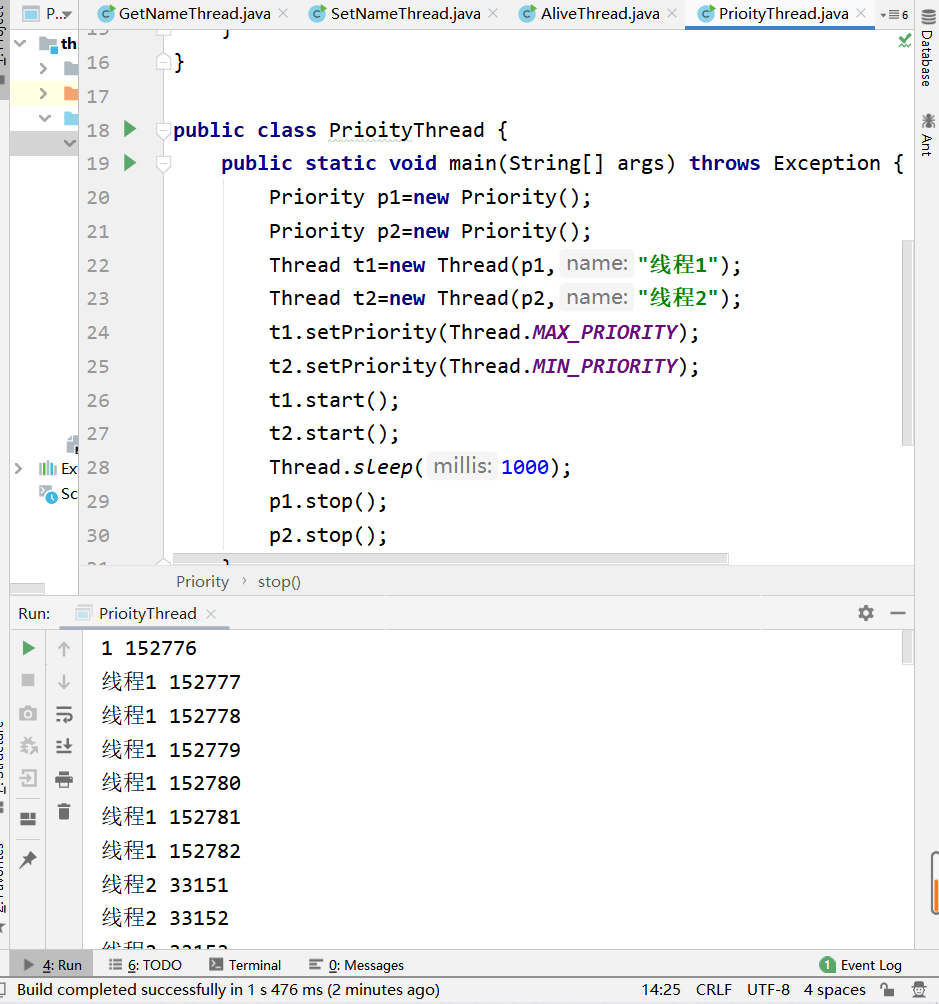Image resolution: width=939 pixels, height=1004 pixels.
Task: Show hidden editor tabs list
Action: [895, 14]
